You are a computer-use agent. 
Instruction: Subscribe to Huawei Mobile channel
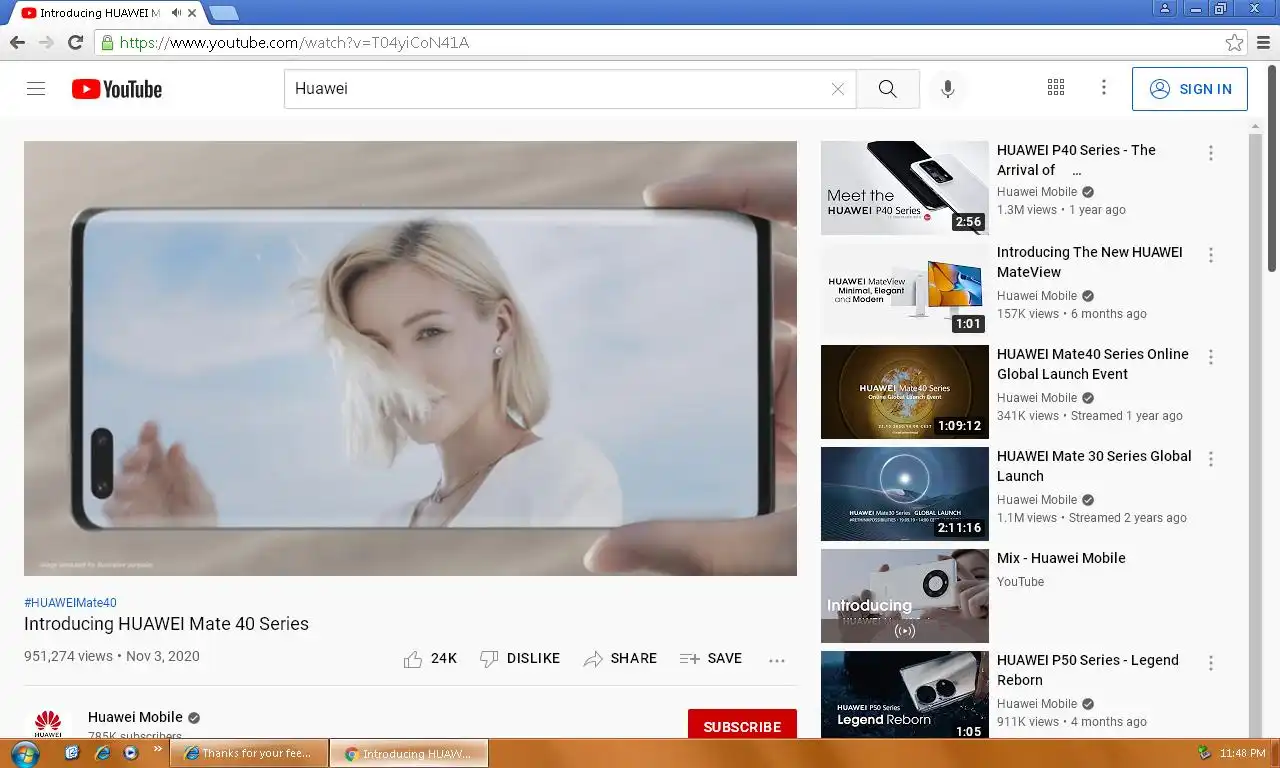pyautogui.click(x=742, y=724)
